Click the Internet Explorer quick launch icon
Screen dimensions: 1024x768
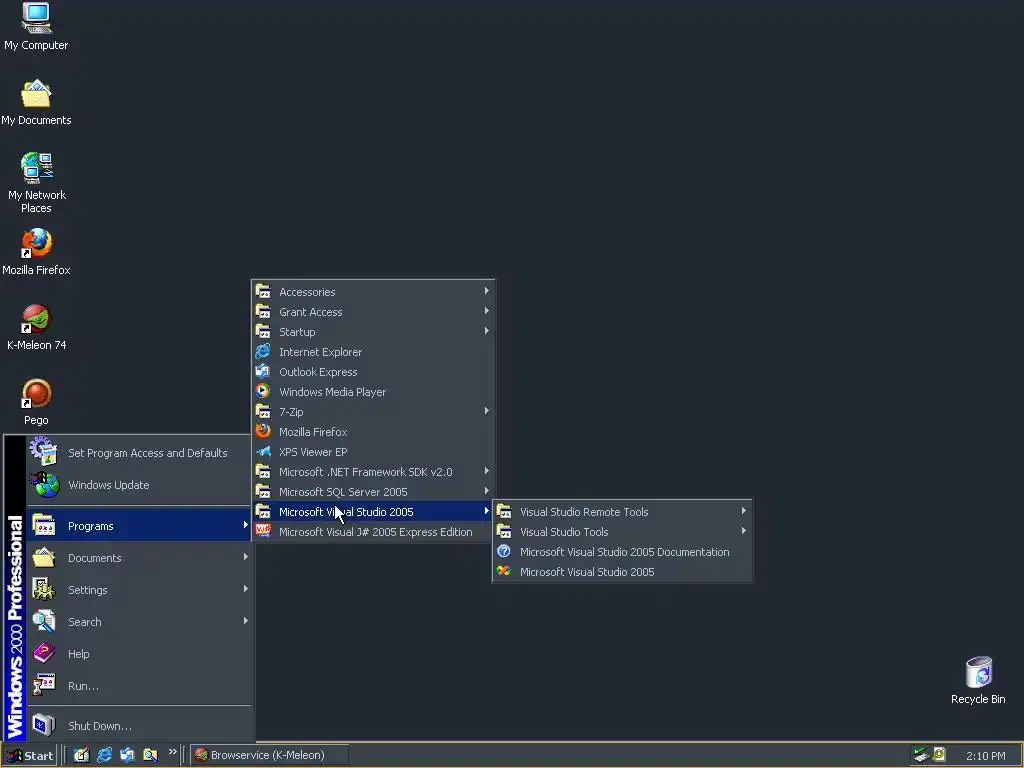(104, 755)
